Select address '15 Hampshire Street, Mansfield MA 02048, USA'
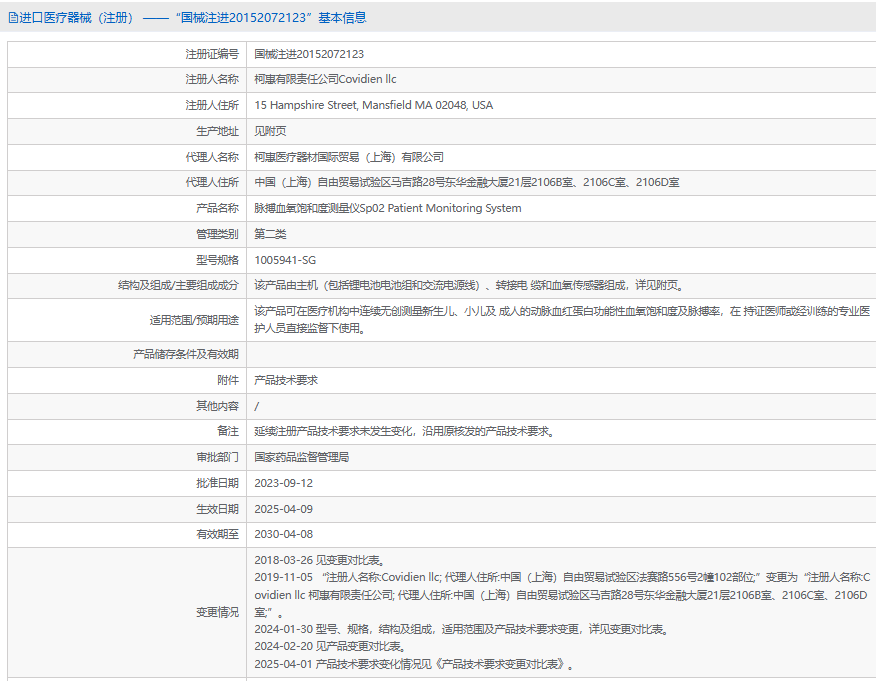 374,105
